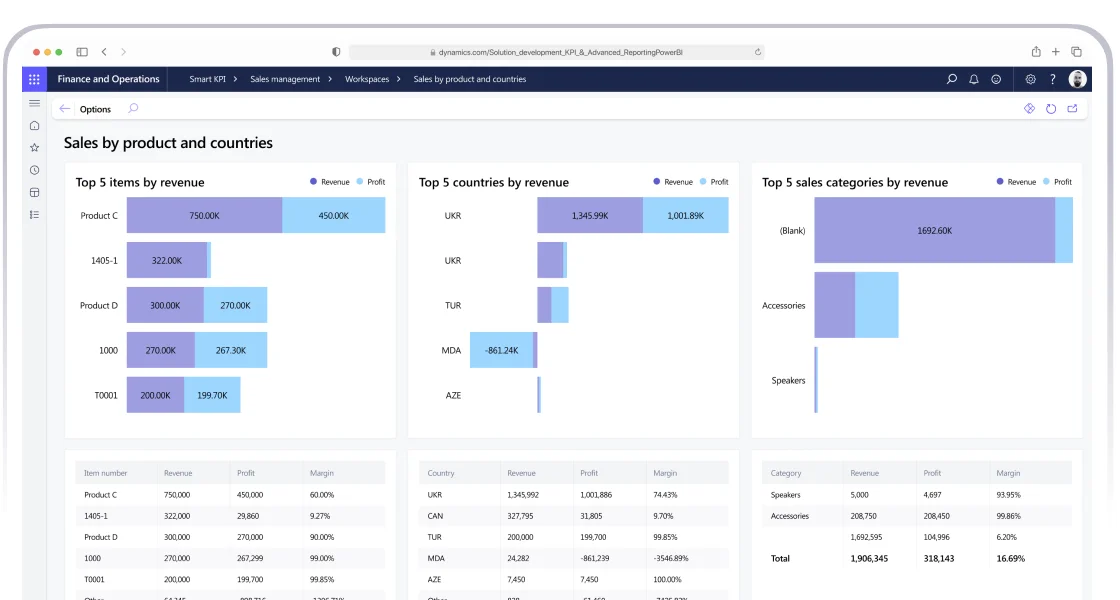Open page in new window icon
1120x600 pixels.
click(x=1073, y=109)
